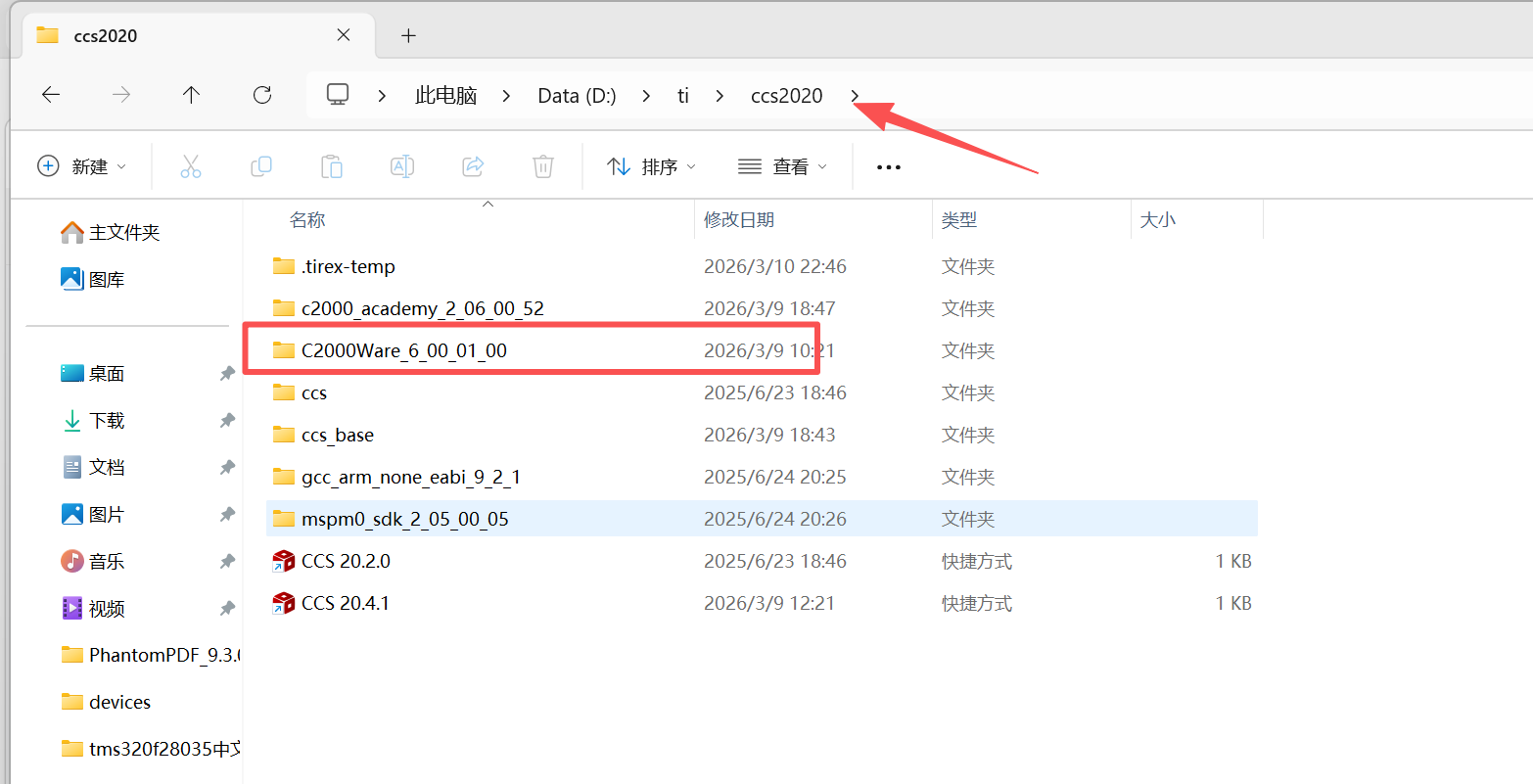The width and height of the screenshot is (1533, 784).
Task: Open PhantomPDF folder in the sidebar
Action: 152,655
